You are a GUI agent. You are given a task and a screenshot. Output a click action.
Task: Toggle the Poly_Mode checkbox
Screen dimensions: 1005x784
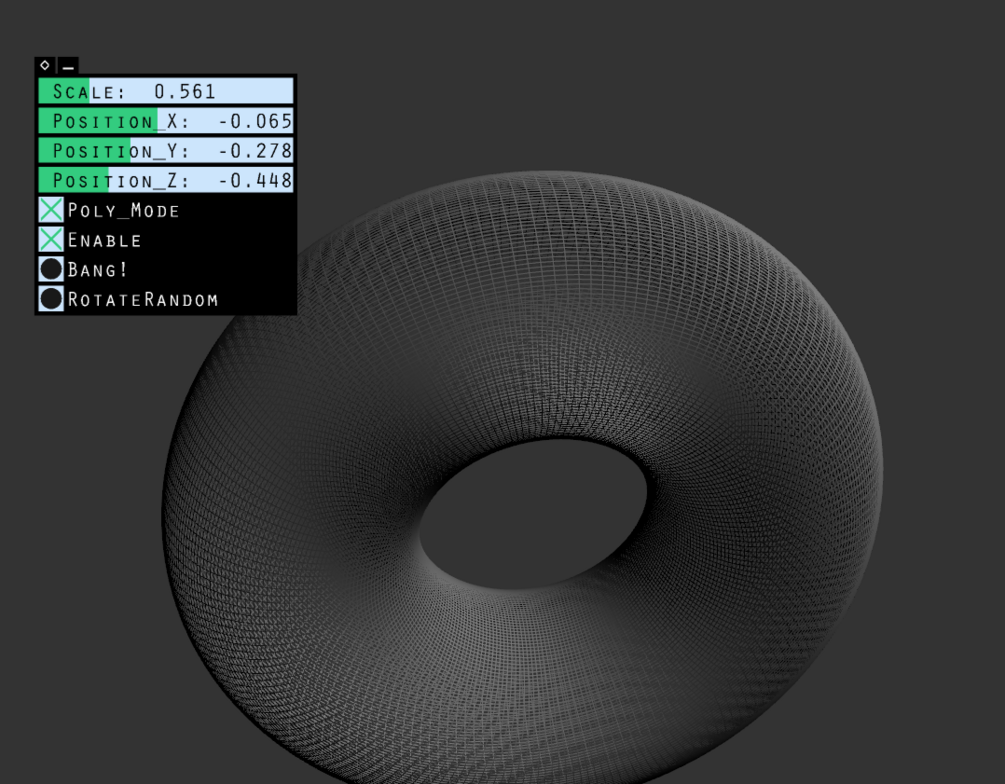tap(51, 210)
